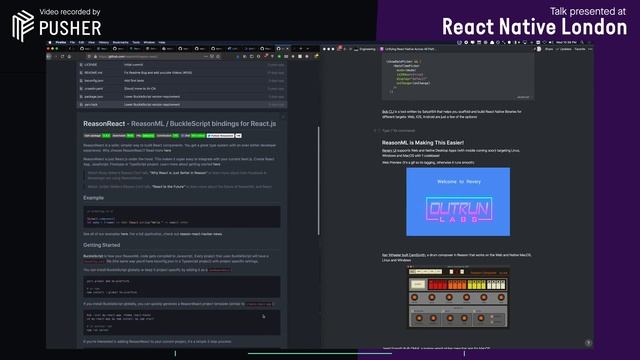Open Spotlight search in macOS menu bar
The height and width of the screenshot is (360, 640).
click(582, 42)
